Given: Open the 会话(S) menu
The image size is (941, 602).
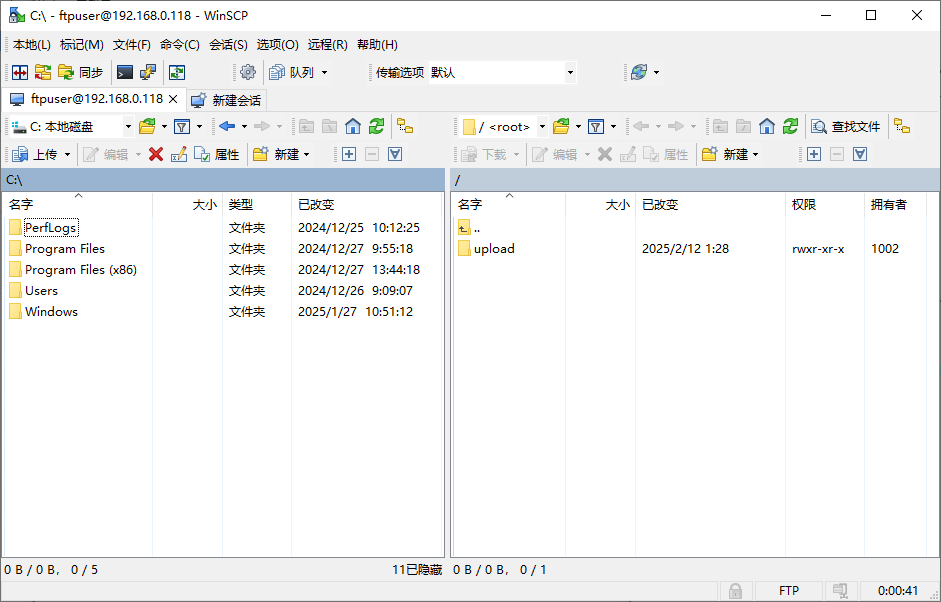Looking at the screenshot, I should tap(228, 45).
